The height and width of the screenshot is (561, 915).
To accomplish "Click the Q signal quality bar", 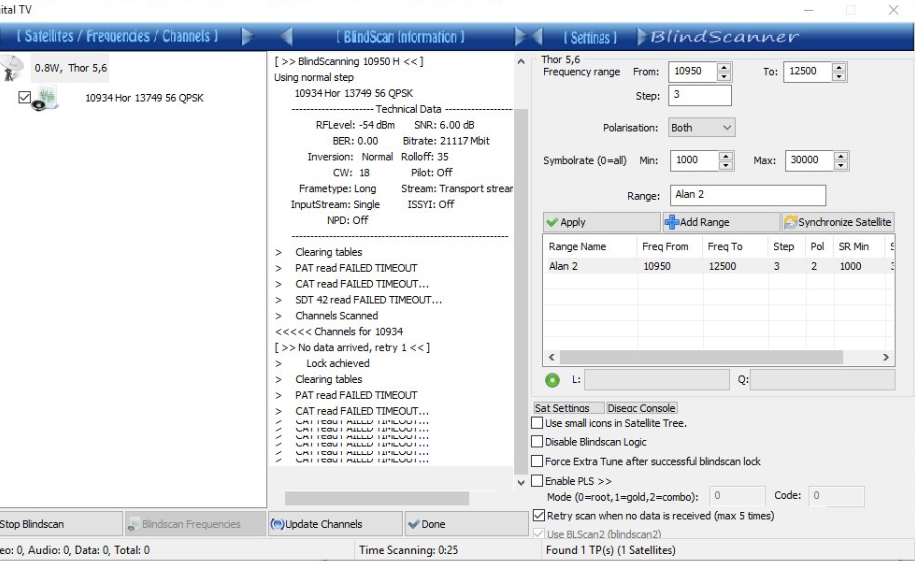I will 822,379.
